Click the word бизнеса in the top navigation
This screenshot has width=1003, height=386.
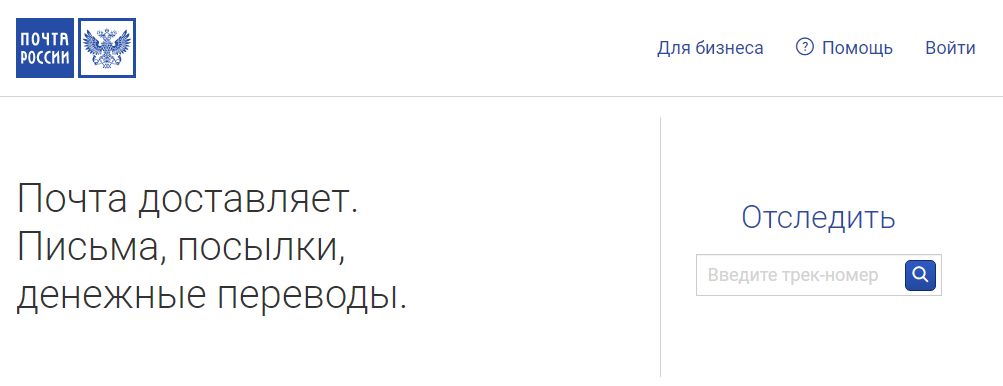[729, 48]
